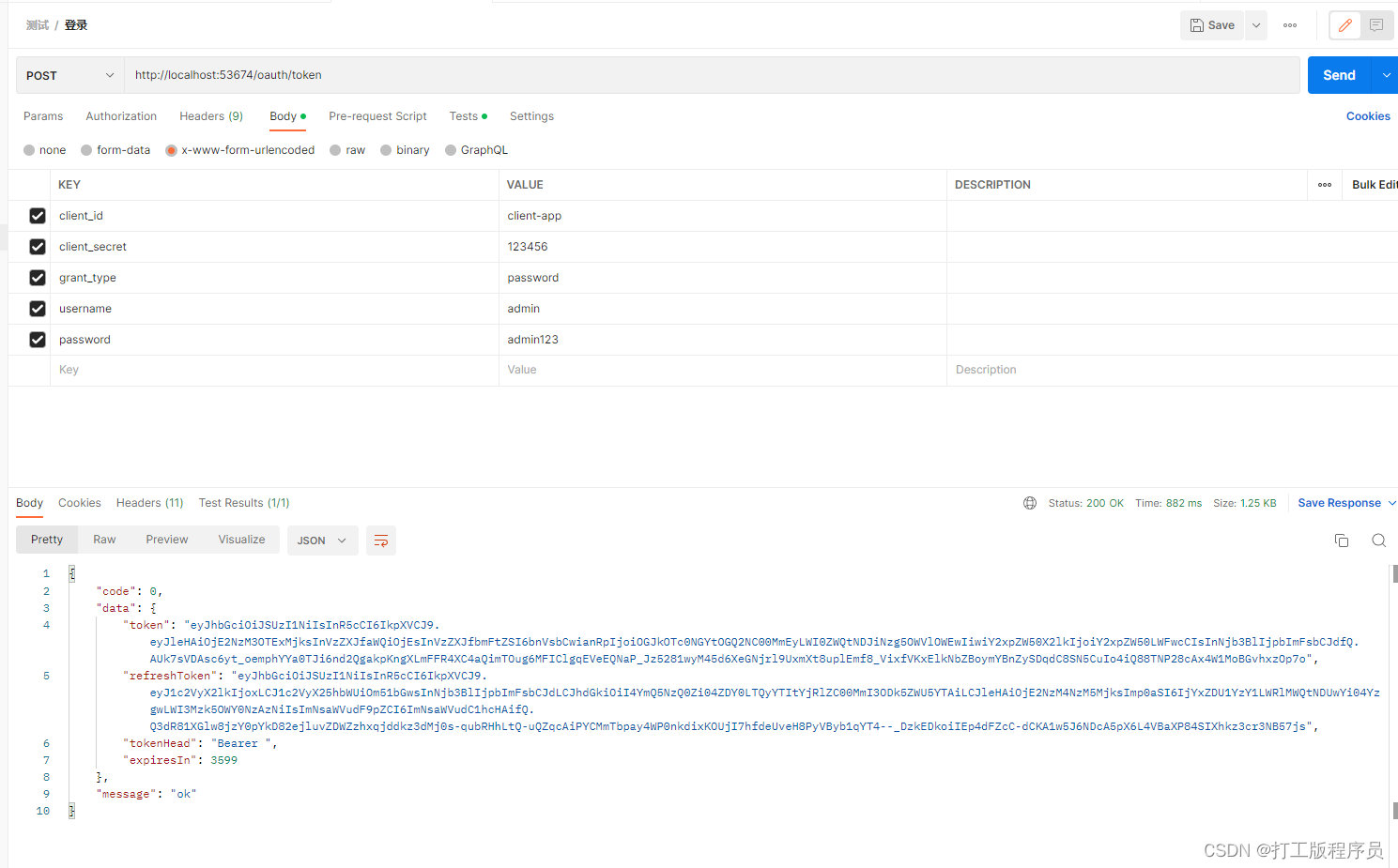
Task: Toggle the wrap lines icon
Action: (x=381, y=541)
